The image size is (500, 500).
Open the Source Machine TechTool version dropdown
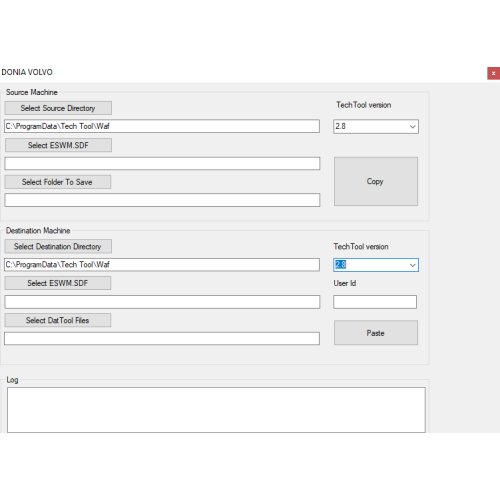pos(376,126)
